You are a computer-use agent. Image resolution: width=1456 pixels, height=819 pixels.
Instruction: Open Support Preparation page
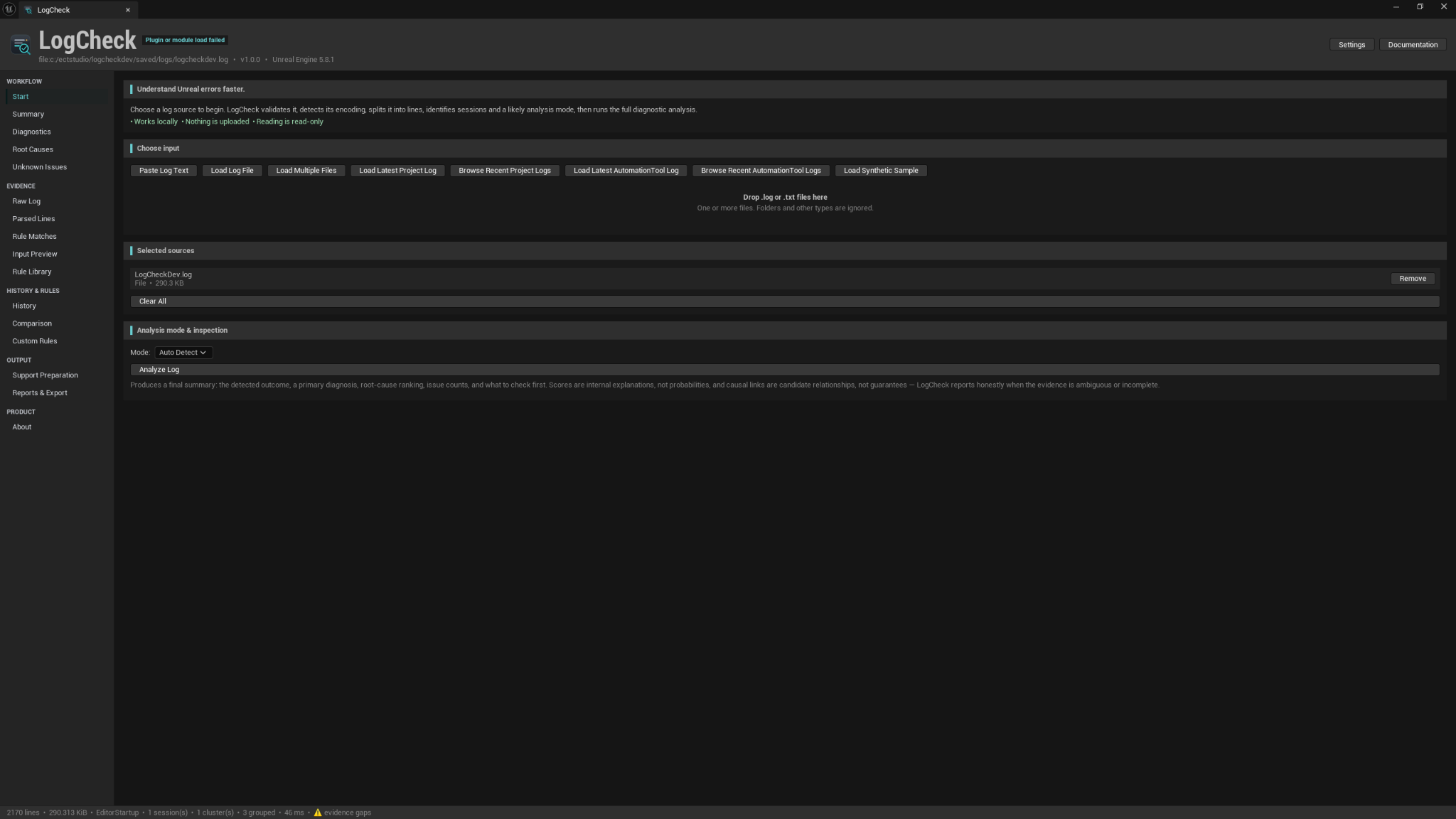(x=57, y=375)
